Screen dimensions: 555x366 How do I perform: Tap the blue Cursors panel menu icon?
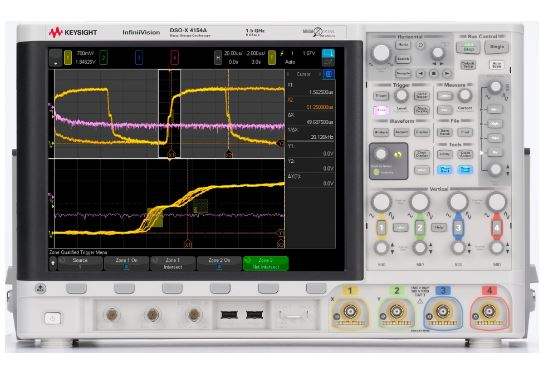(328, 74)
